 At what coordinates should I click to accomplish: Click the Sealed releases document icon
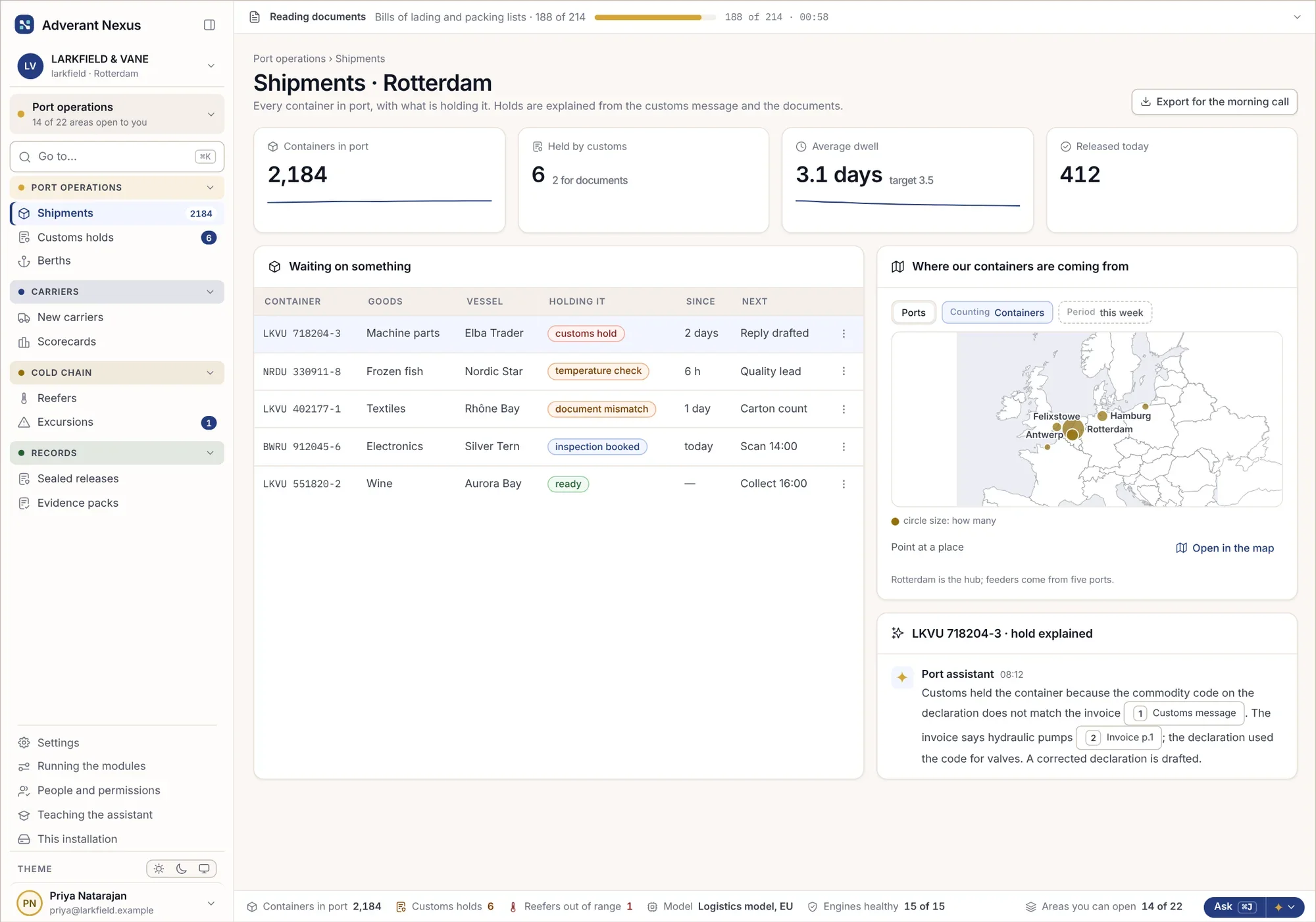[24, 479]
